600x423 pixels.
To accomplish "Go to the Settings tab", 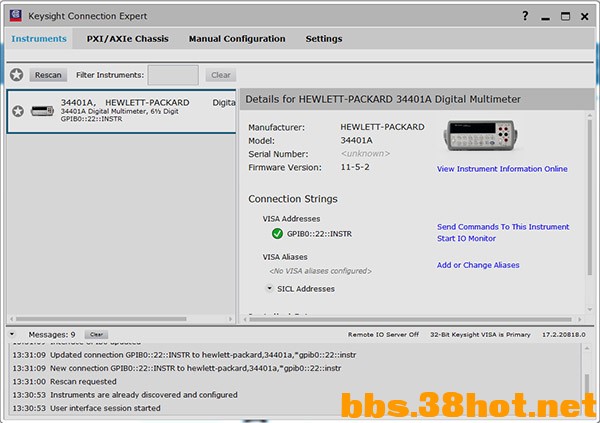I will point(324,39).
